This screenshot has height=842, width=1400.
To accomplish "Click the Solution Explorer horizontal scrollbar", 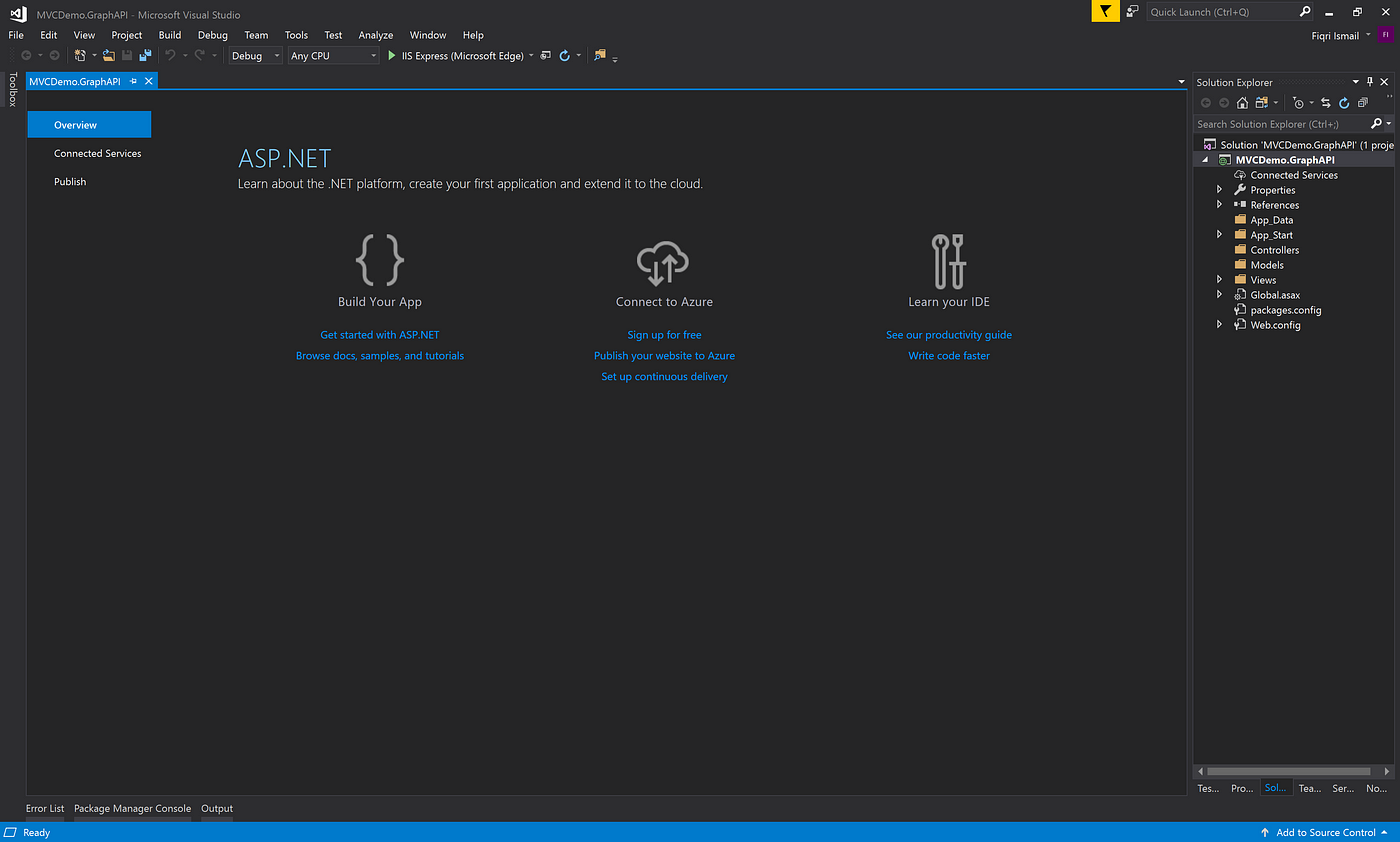I will click(x=1288, y=771).
